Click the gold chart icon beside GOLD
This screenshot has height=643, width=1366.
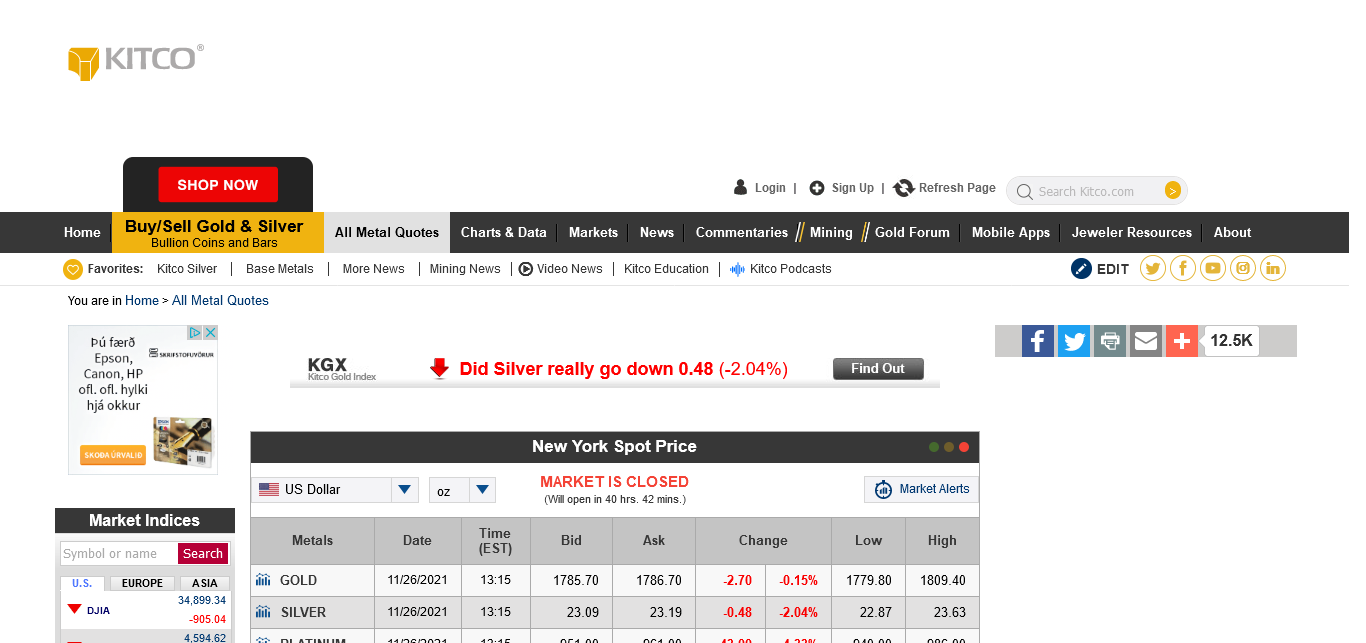tap(263, 580)
